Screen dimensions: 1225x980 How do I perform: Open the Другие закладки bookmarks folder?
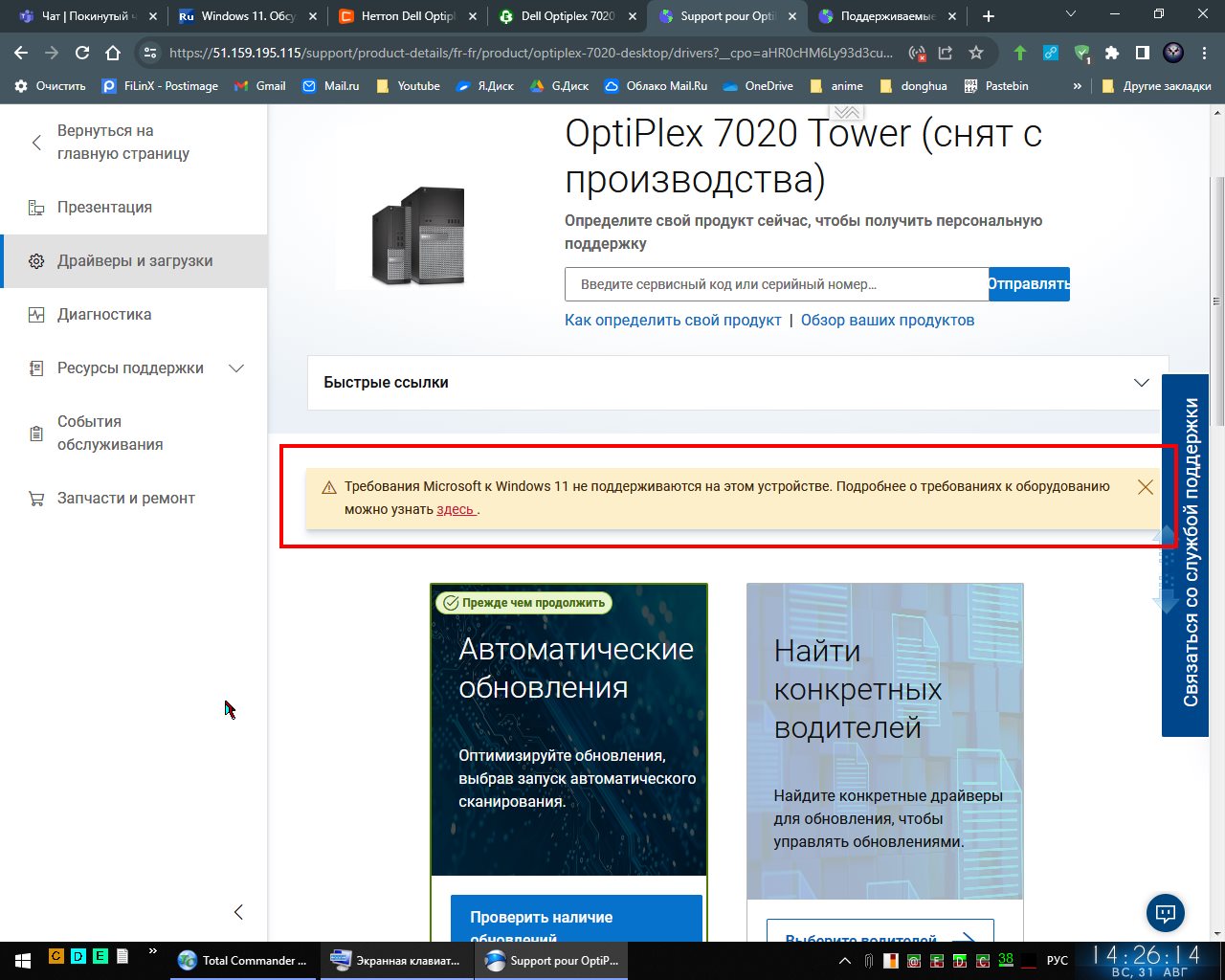(x=1157, y=86)
